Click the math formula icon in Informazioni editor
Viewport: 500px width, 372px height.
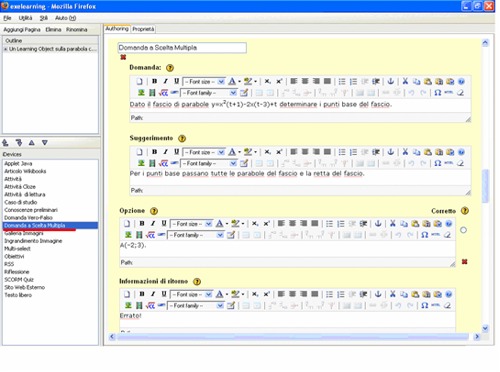tap(150, 305)
